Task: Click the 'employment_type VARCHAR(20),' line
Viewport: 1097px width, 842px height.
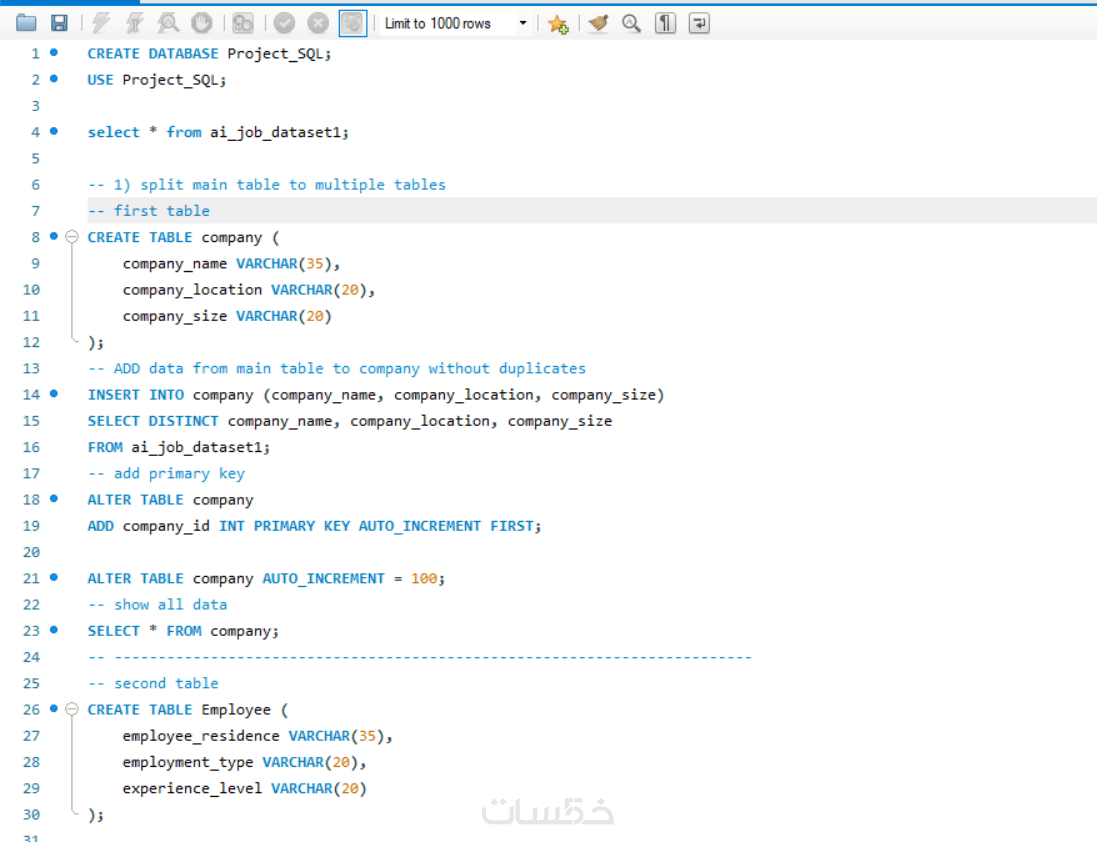Action: (x=244, y=762)
